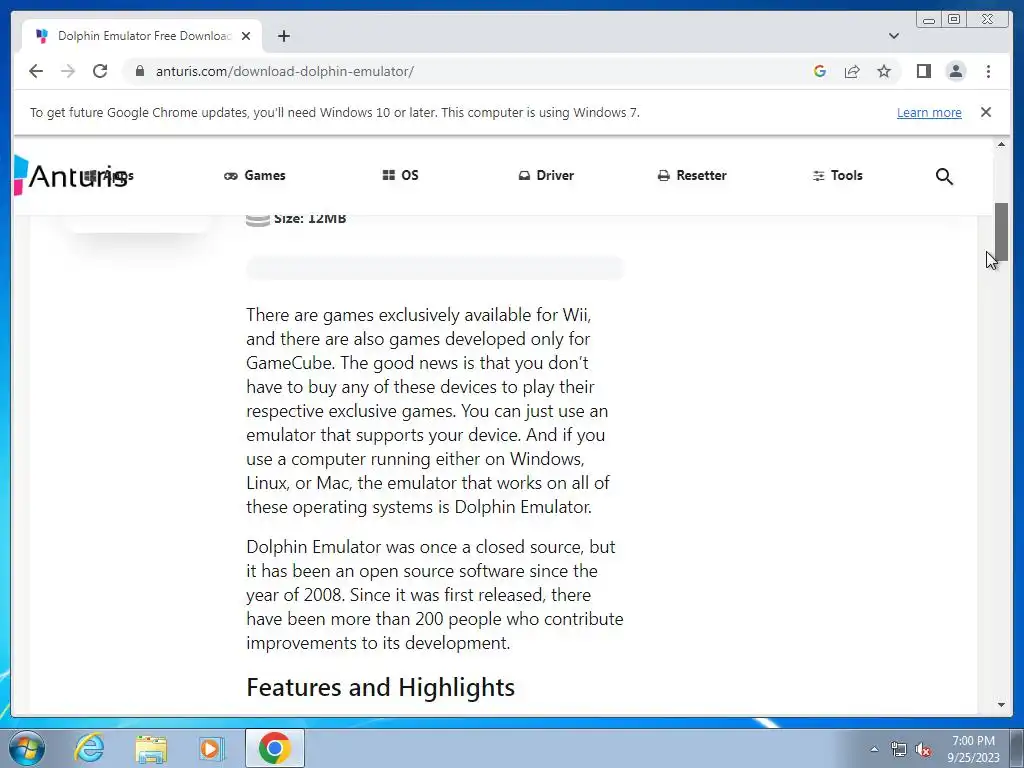1024x768 pixels.
Task: View site information padlock icon
Action: 139,71
